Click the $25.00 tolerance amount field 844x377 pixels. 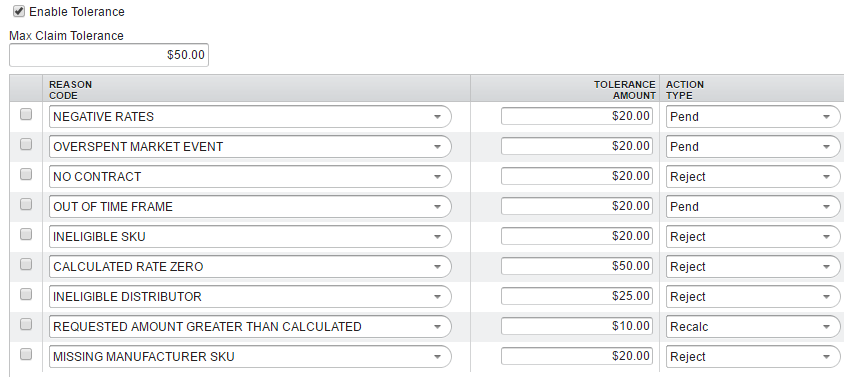coord(577,296)
